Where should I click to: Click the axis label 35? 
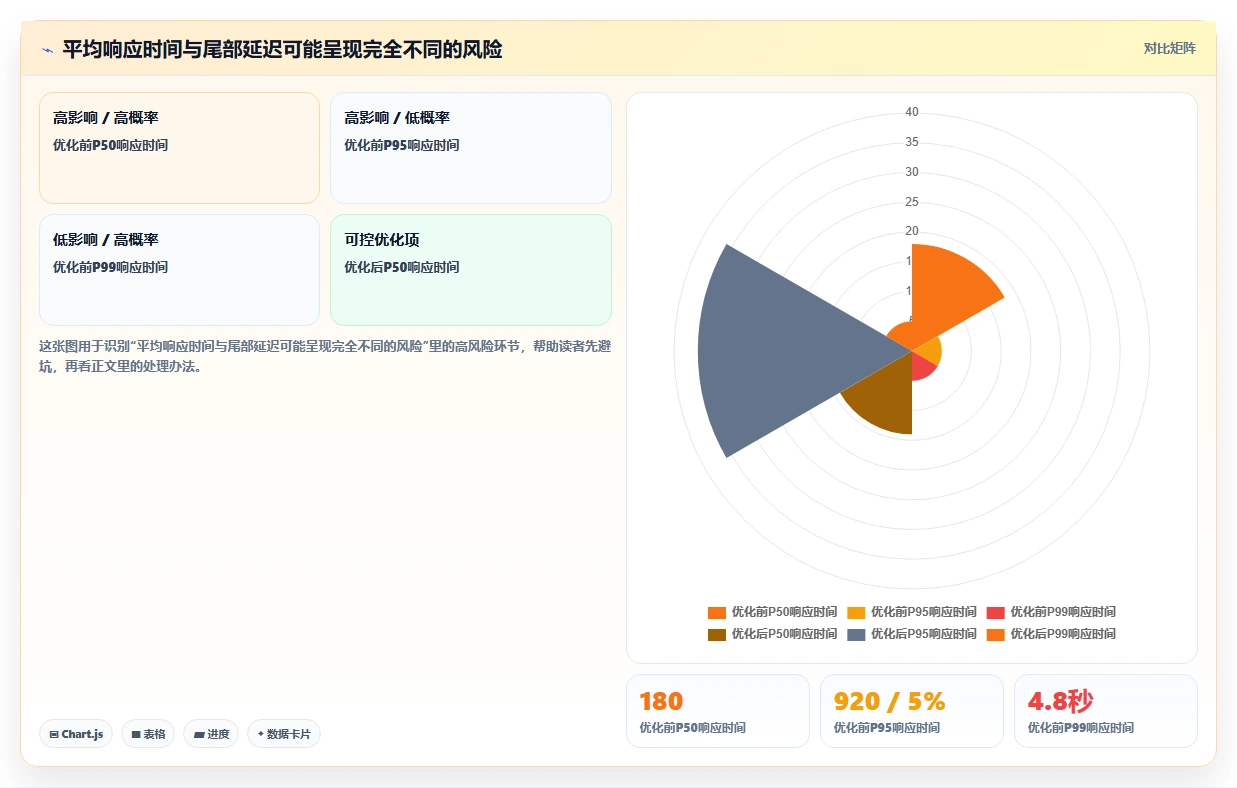pos(912,142)
